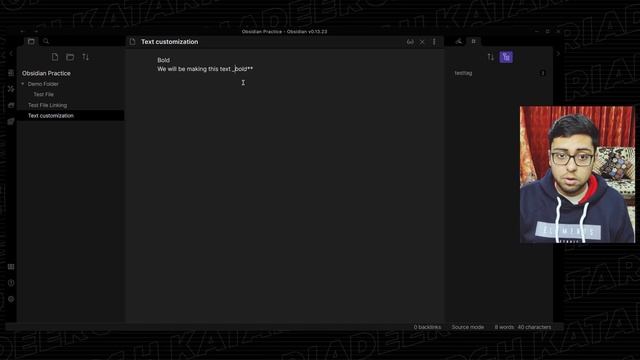Open the backlinks tab in right sidebar
640x360 pixels.
point(459,42)
